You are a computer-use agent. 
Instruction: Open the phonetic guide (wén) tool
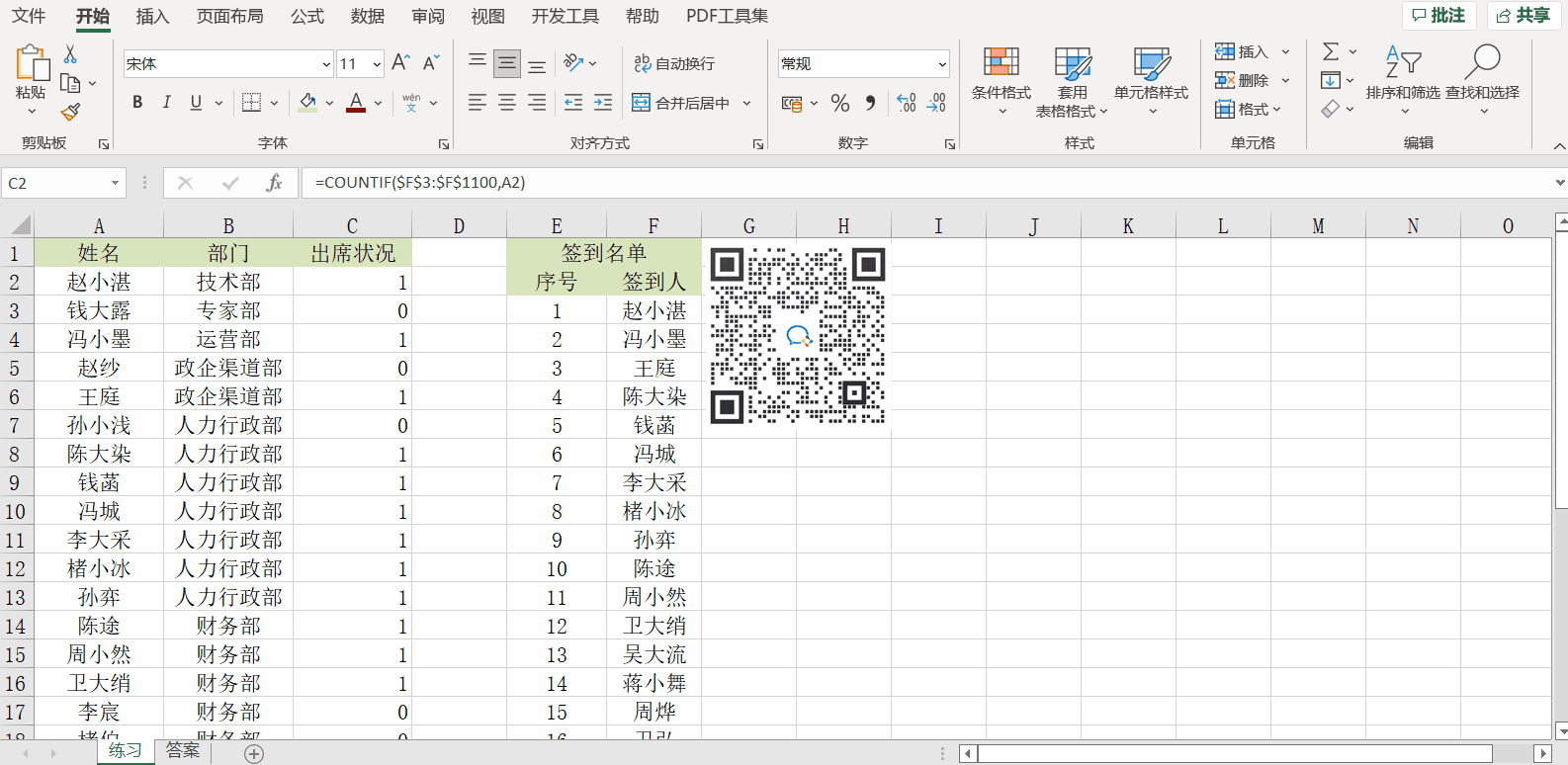[x=411, y=102]
